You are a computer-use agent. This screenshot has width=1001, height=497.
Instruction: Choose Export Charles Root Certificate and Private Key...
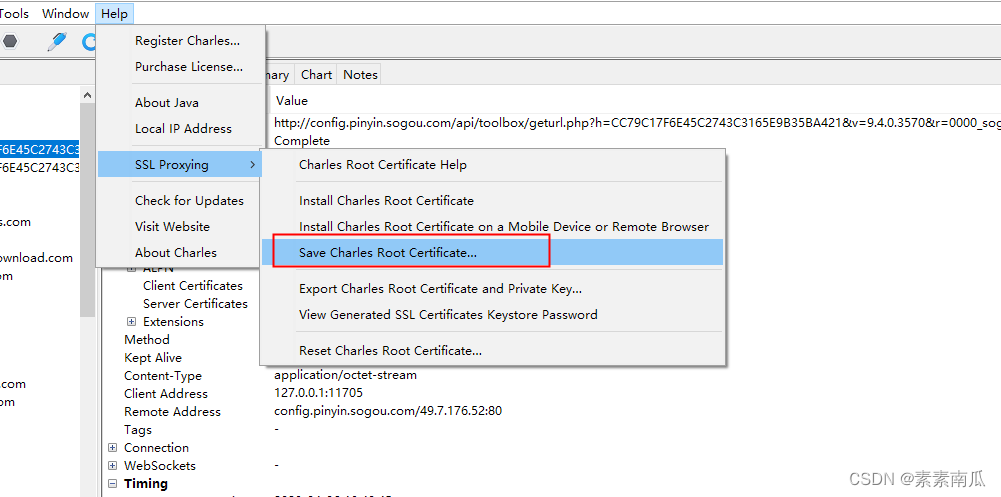point(440,288)
